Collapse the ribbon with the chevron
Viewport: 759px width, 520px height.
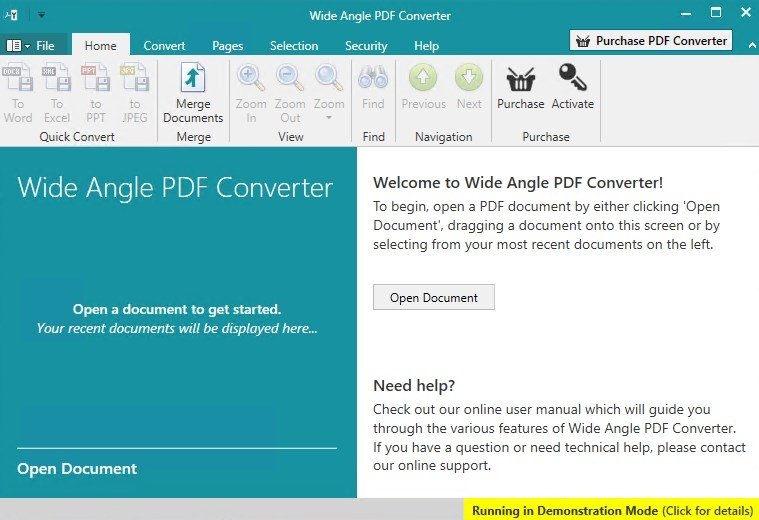point(752,45)
